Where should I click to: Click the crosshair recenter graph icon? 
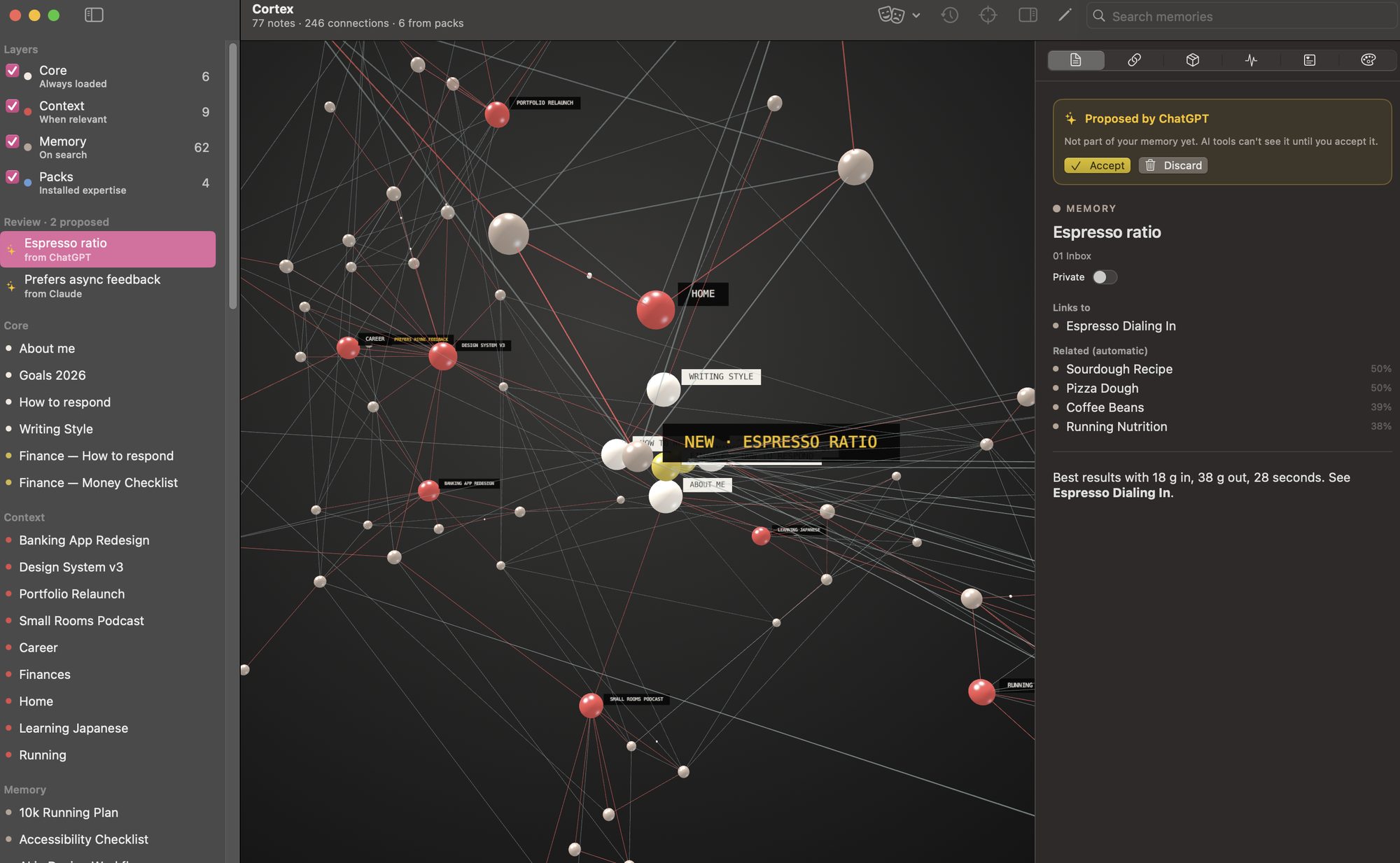coord(988,15)
